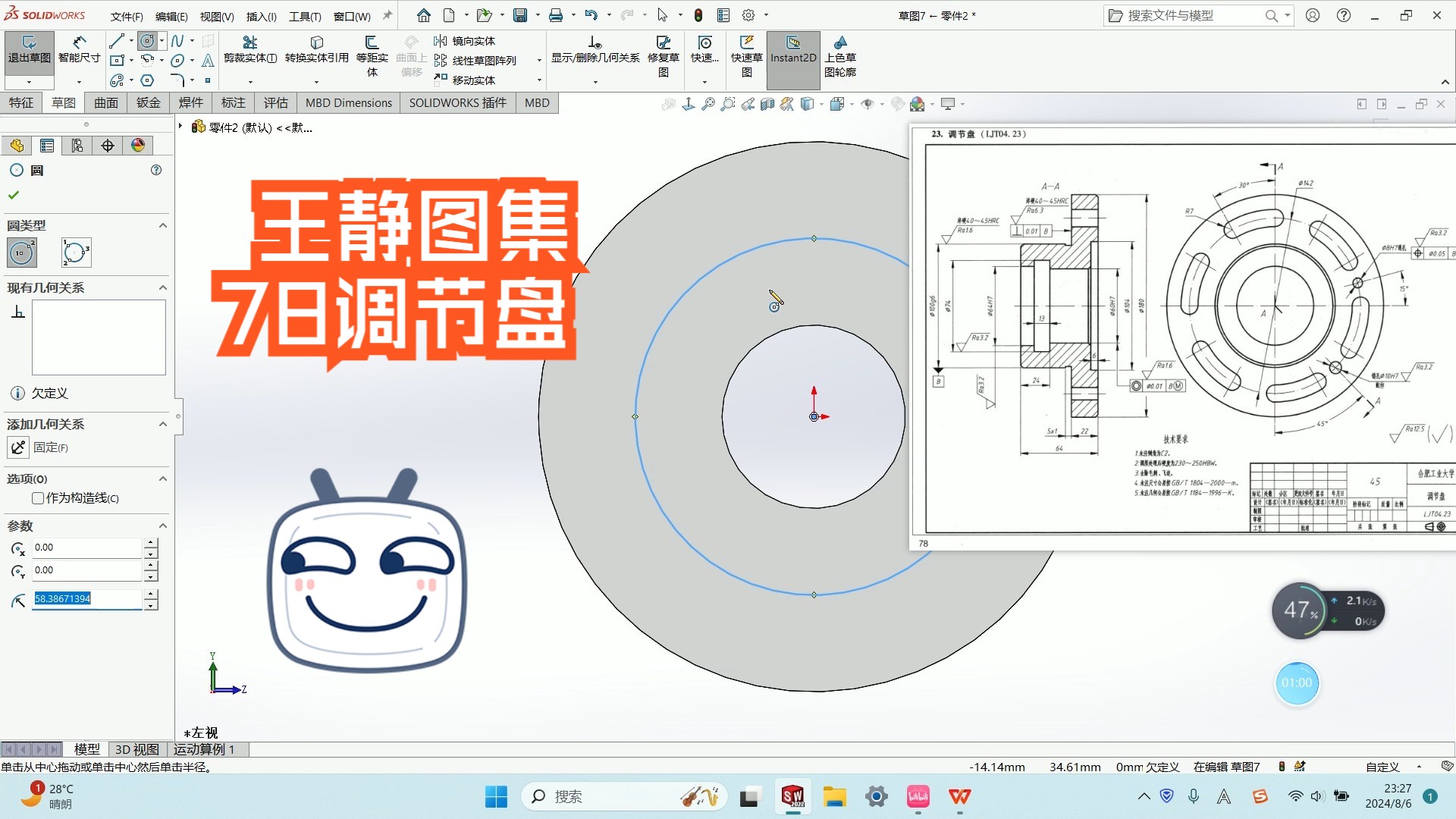The height and width of the screenshot is (819, 1456).
Task: Click the Save icon in top toolbar
Action: pos(520,15)
